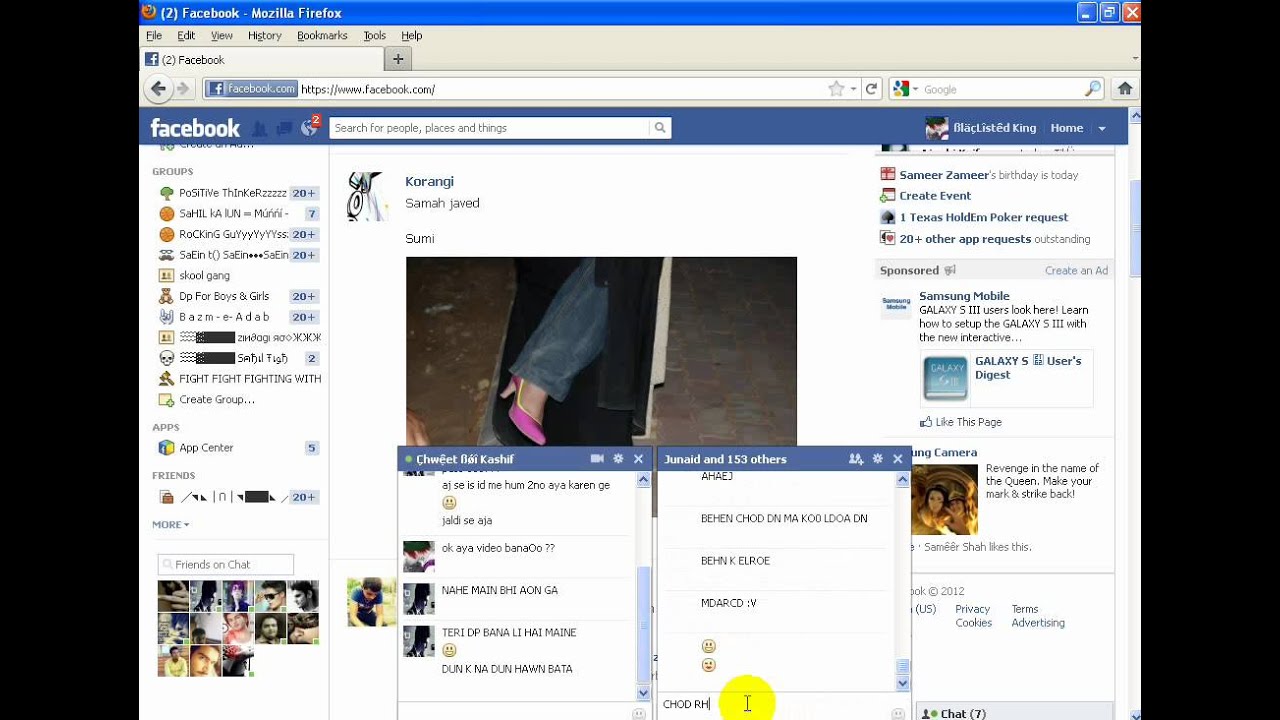Add friends to Junaid group chat
The image size is (1280, 720).
tap(856, 459)
